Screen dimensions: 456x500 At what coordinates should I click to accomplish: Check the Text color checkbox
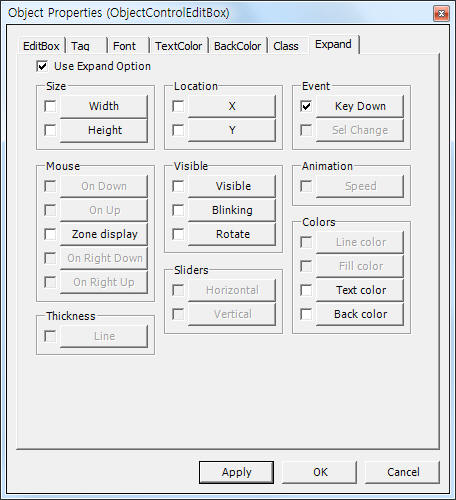point(306,290)
